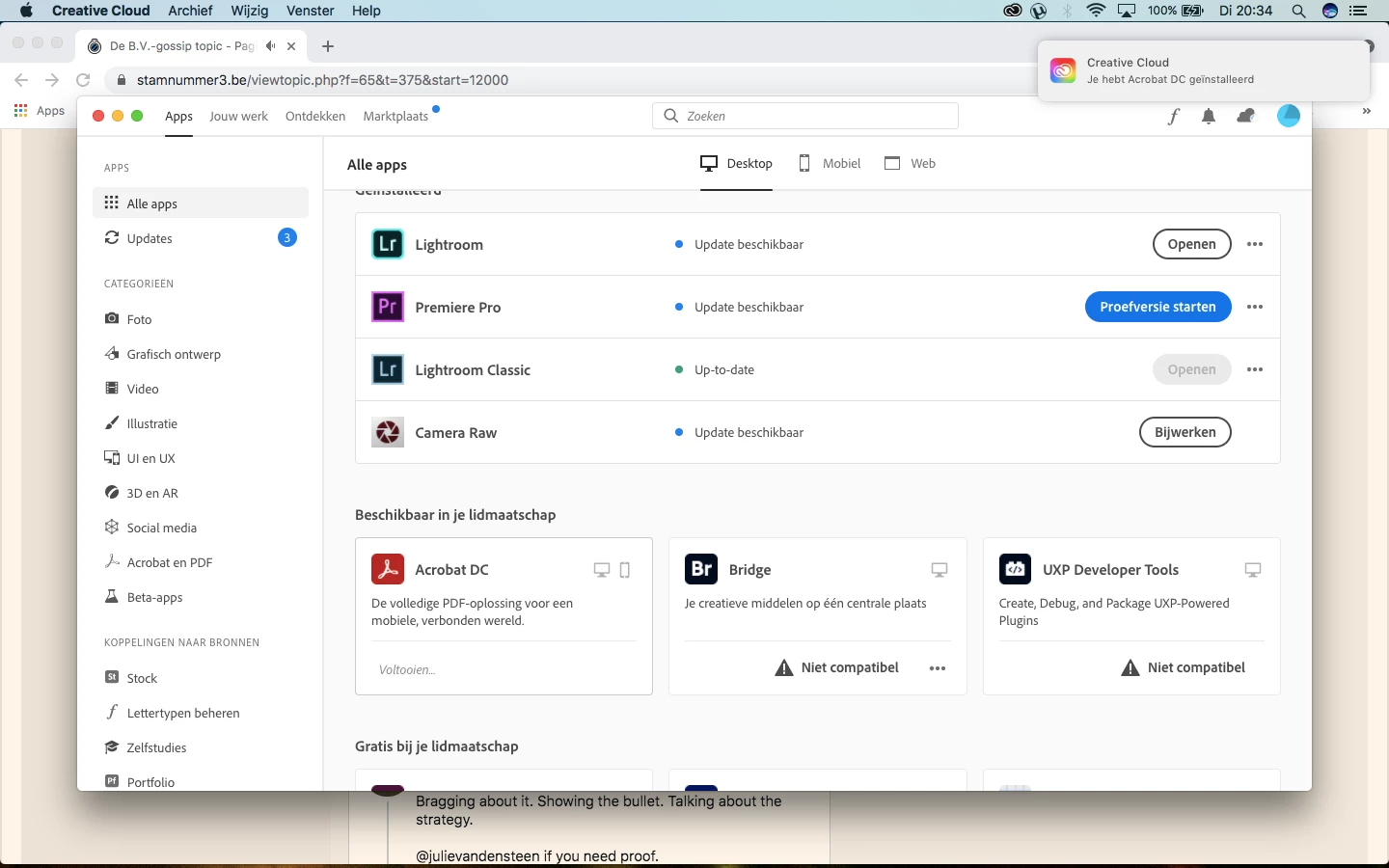Click the UXP Developer Tools icon
Screen dimensions: 1389x868
[1015, 569]
